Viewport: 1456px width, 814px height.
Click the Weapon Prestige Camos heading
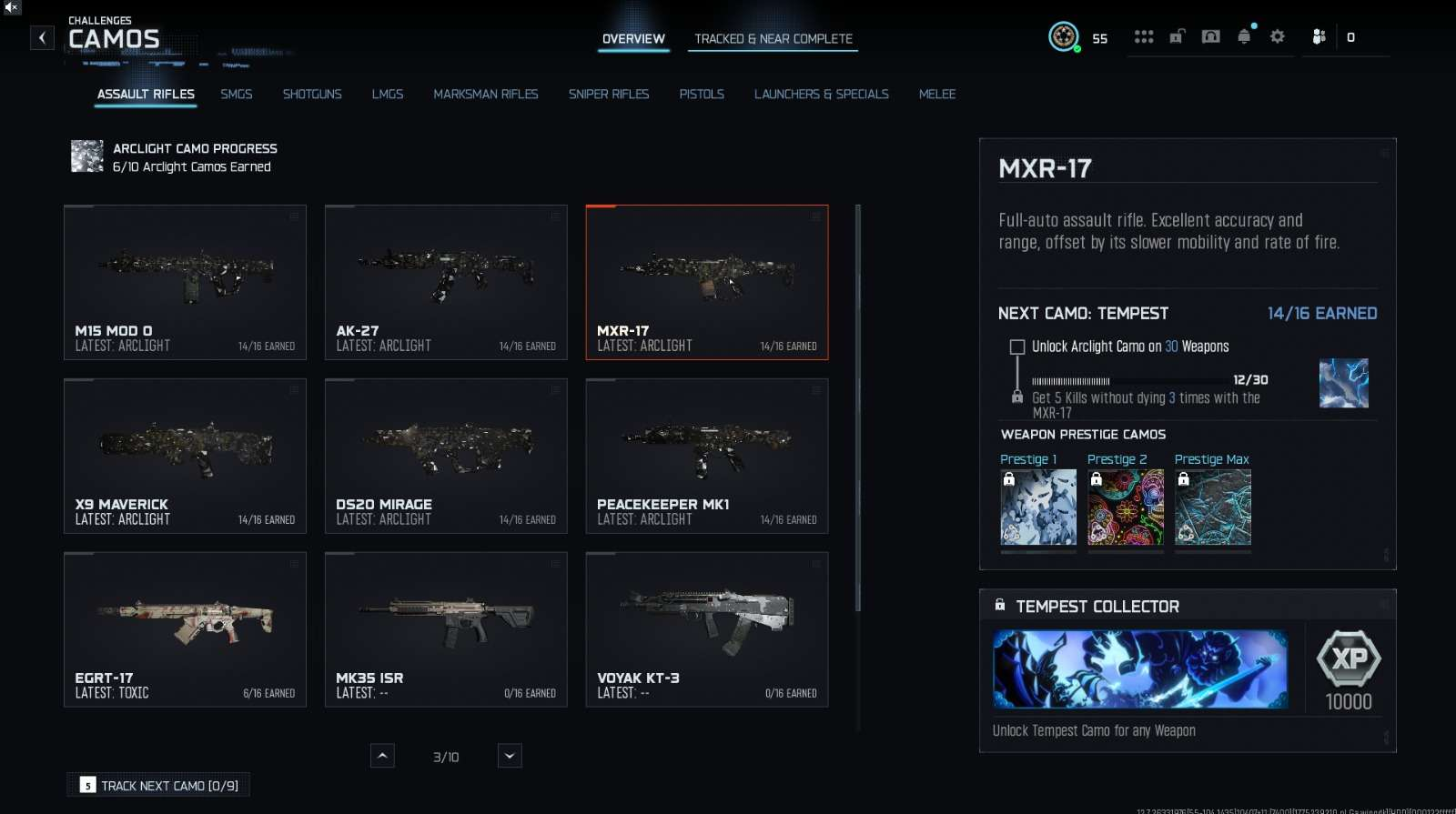tap(1083, 435)
